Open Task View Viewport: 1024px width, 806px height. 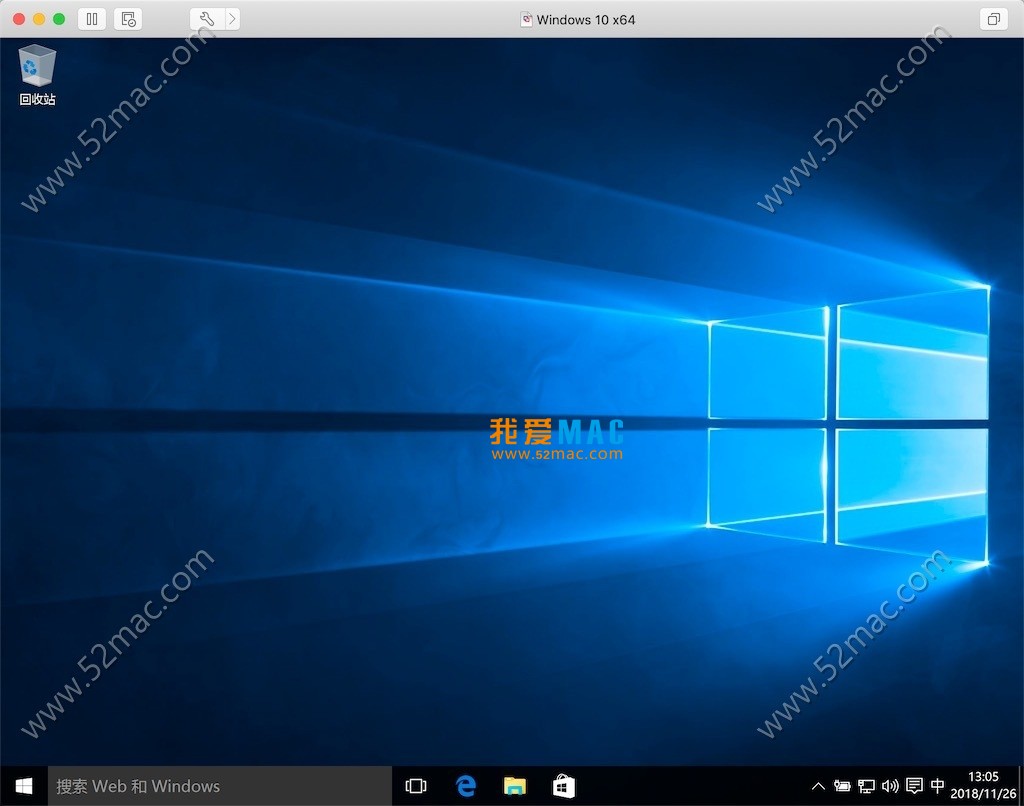[x=415, y=786]
